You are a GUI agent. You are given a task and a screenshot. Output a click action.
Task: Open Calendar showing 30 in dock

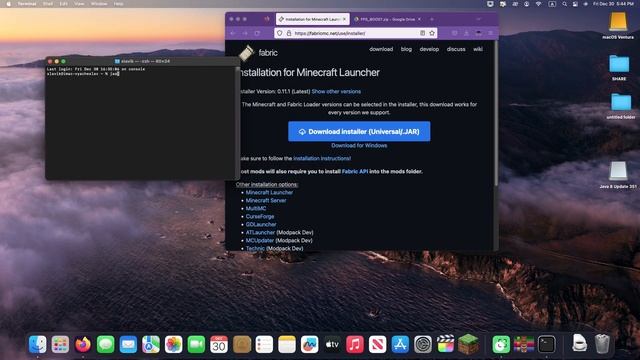[219, 344]
